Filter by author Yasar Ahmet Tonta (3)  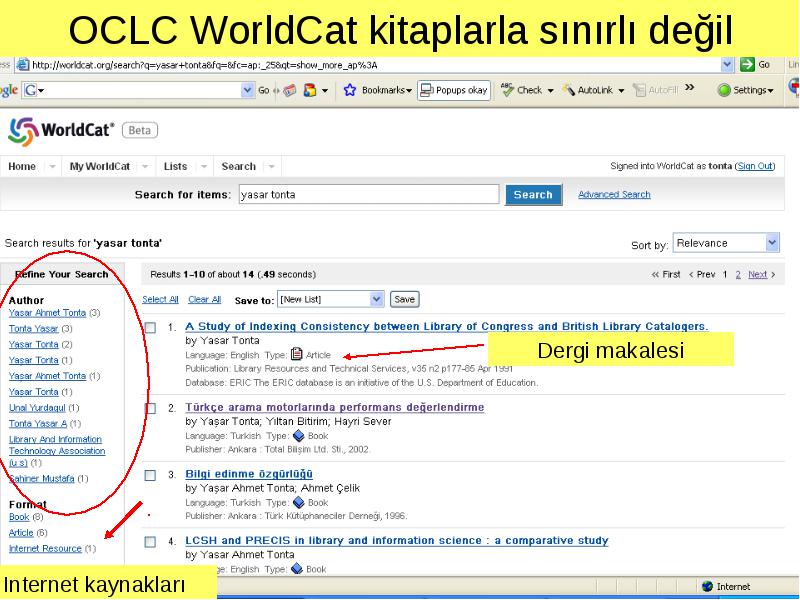pos(47,313)
